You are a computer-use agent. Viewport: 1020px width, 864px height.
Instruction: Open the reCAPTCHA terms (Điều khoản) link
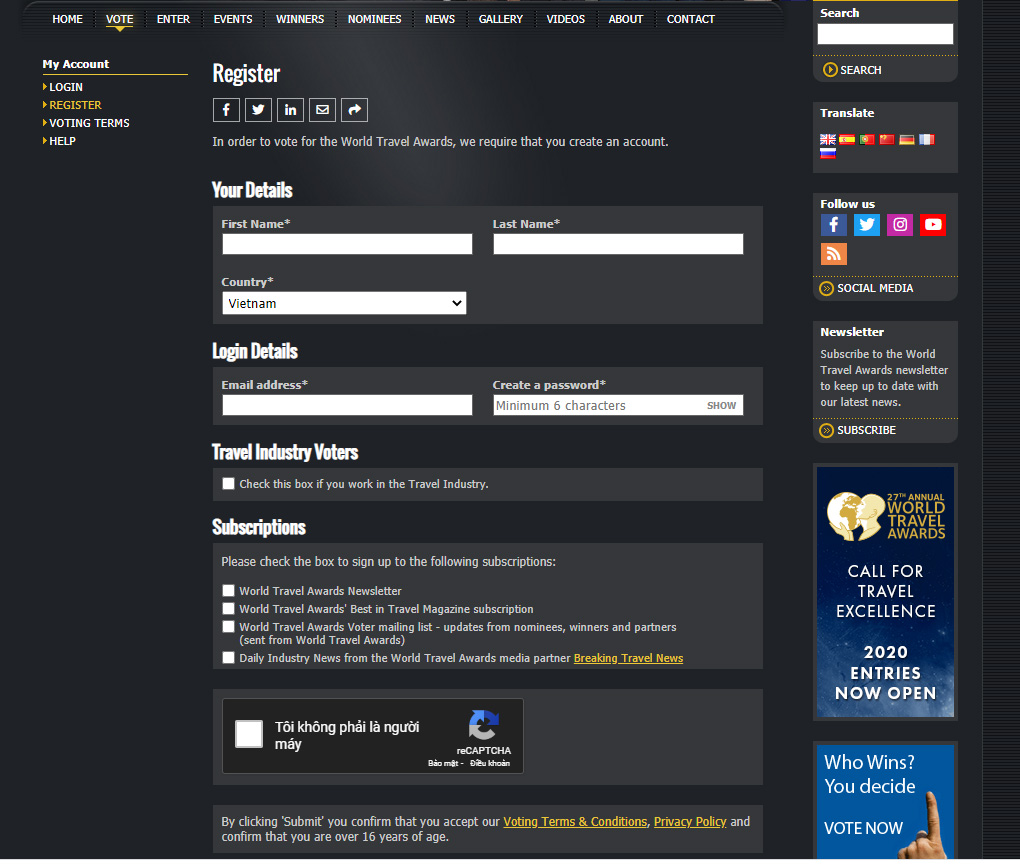[490, 763]
